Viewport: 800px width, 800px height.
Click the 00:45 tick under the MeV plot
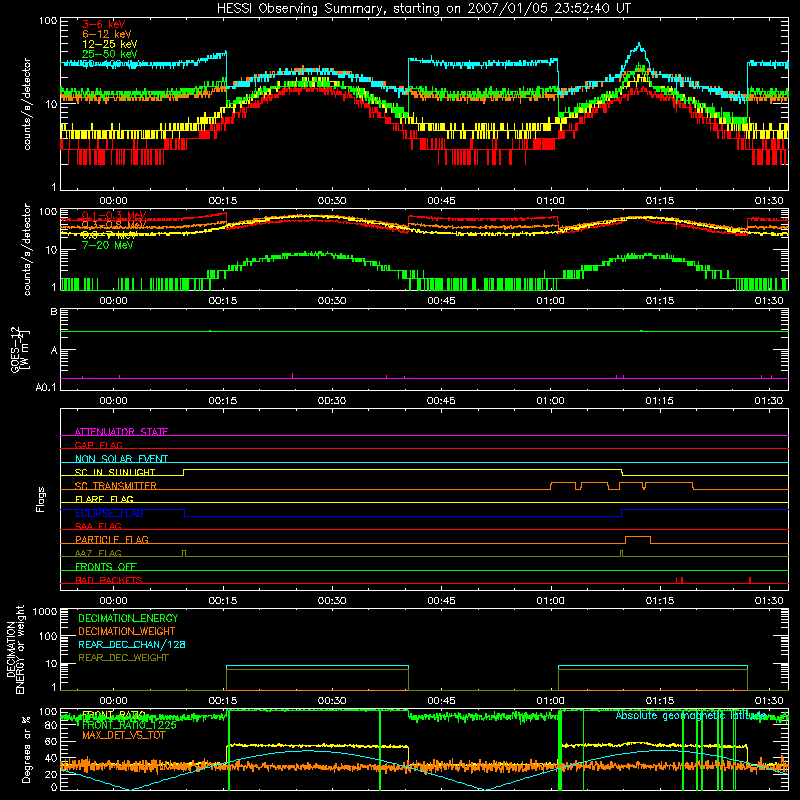(441, 301)
